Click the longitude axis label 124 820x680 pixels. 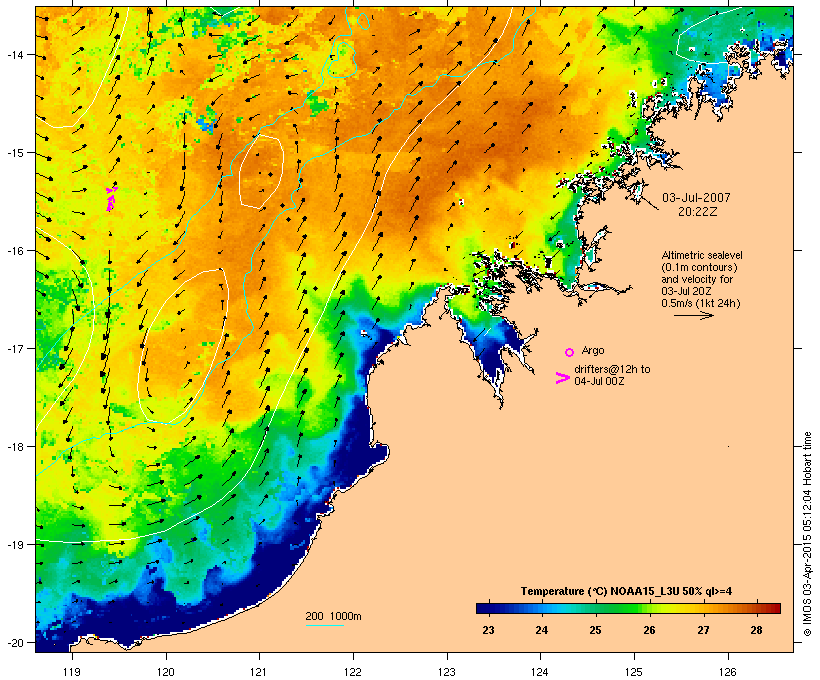(540, 672)
